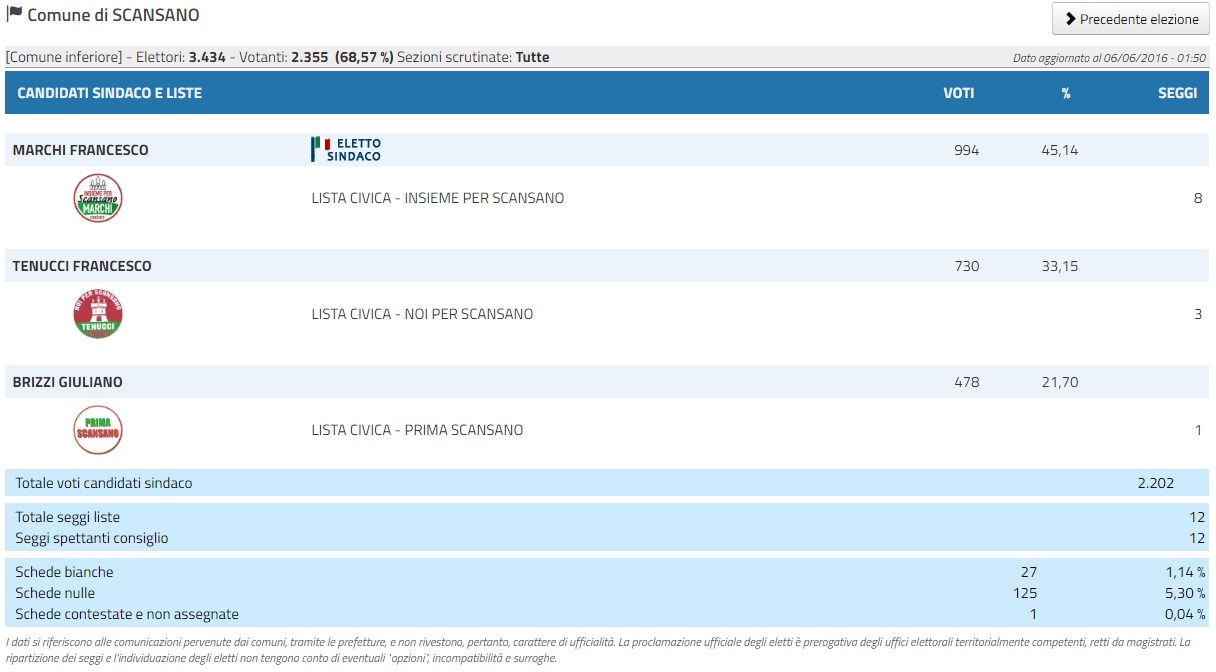
Task: Select candidate TENUCCI FRANCESCO row
Action: [x=607, y=266]
